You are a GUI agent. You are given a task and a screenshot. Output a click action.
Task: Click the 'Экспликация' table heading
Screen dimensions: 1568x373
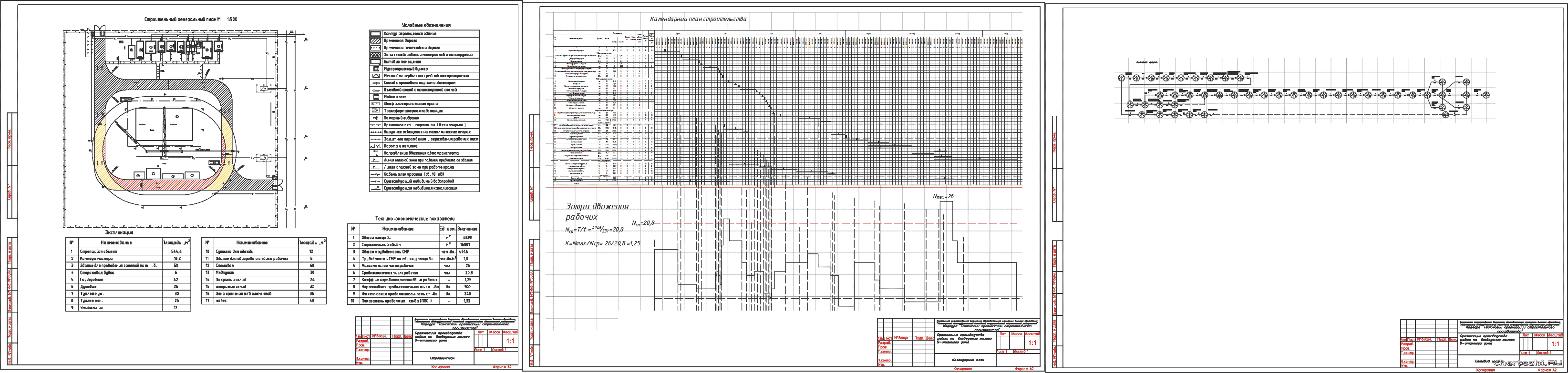[119, 232]
